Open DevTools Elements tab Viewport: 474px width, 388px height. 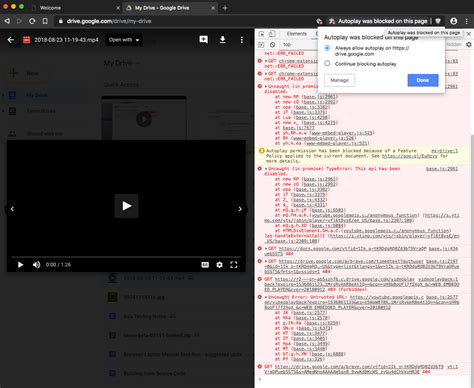click(x=296, y=34)
